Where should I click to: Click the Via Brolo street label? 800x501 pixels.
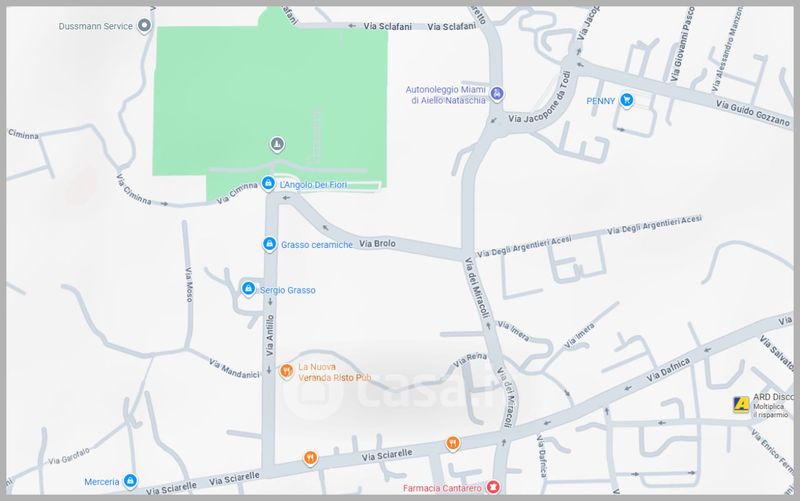pyautogui.click(x=377, y=243)
